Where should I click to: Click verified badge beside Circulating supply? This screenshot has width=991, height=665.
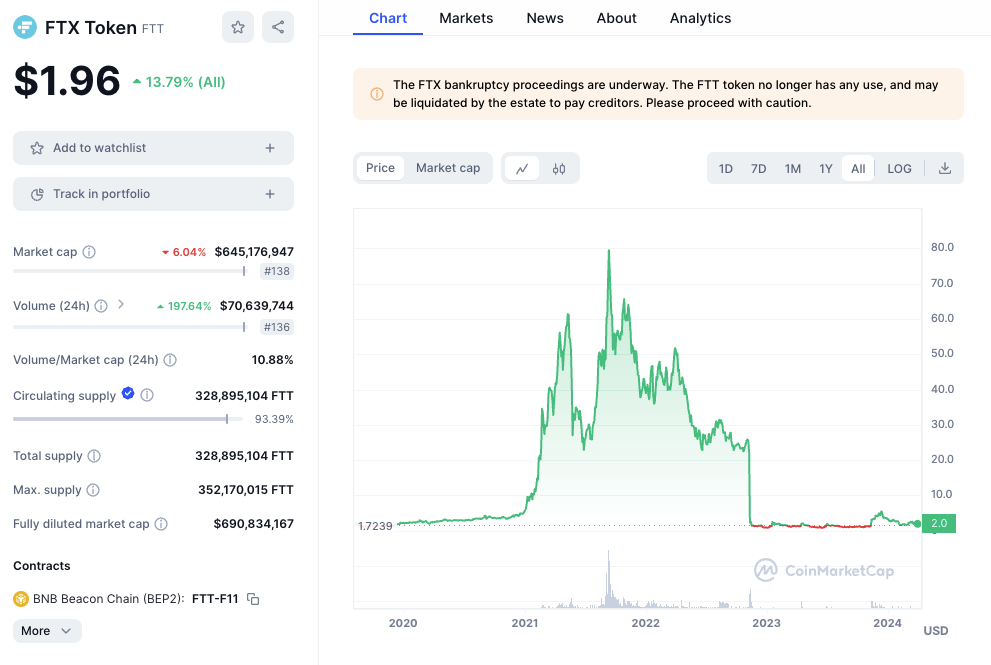pos(128,393)
